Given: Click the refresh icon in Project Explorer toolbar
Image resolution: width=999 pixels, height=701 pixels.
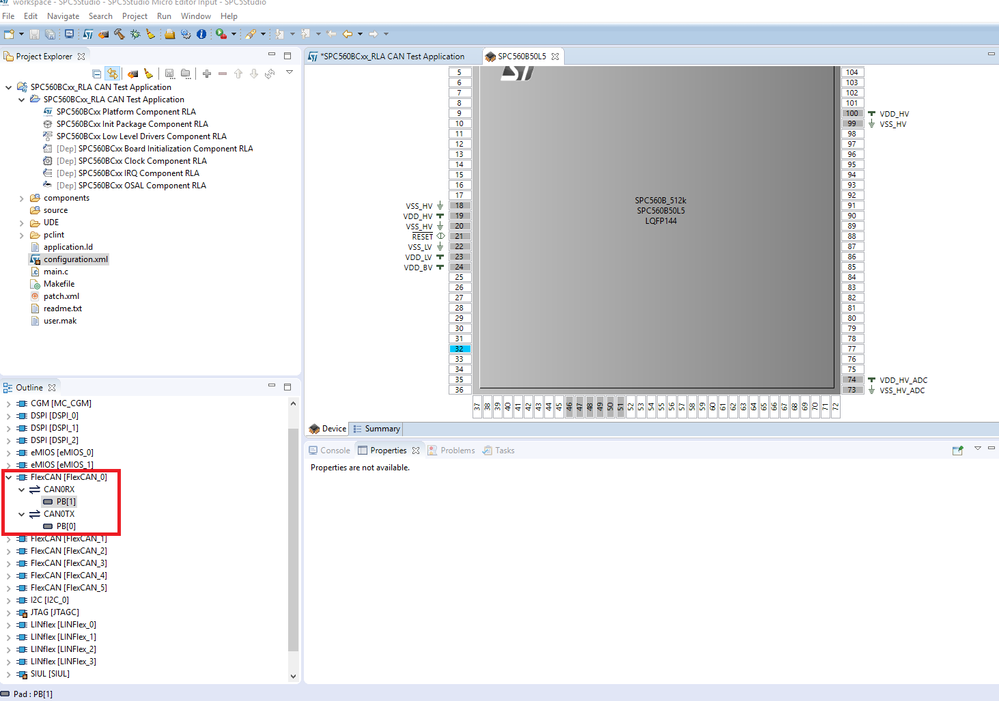Looking at the screenshot, I should [x=270, y=74].
